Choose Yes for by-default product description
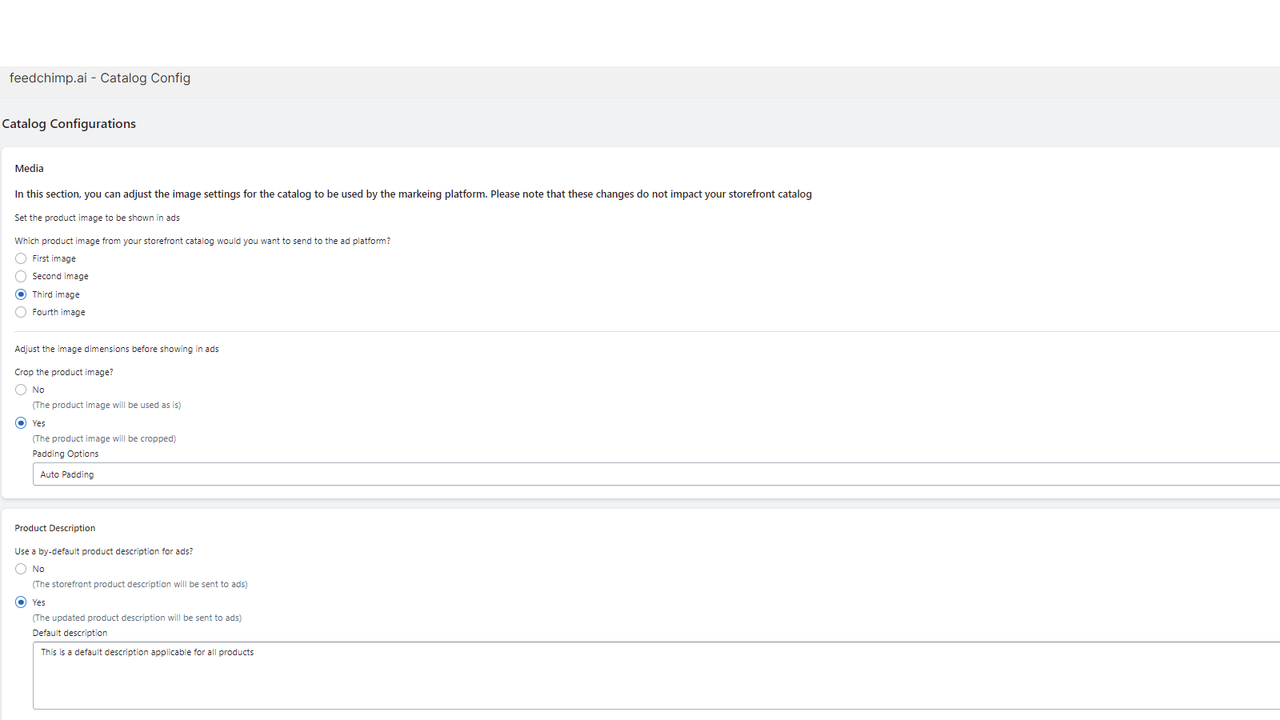The image size is (1280, 720). [x=21, y=603]
